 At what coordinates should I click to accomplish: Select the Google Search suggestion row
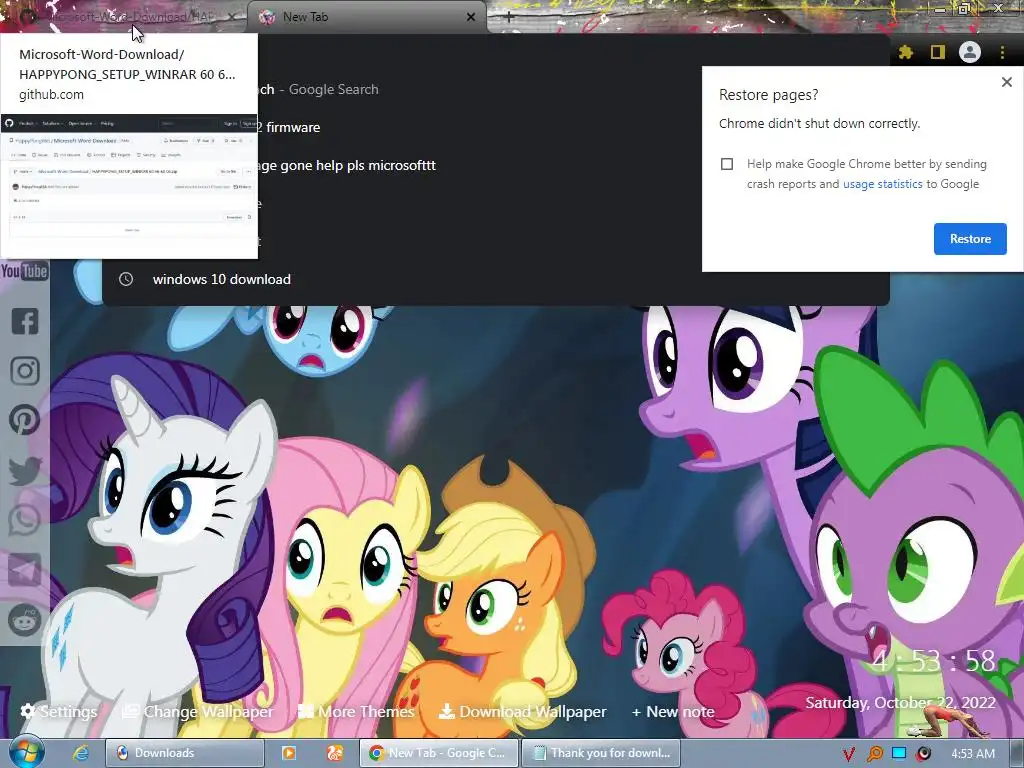496,89
